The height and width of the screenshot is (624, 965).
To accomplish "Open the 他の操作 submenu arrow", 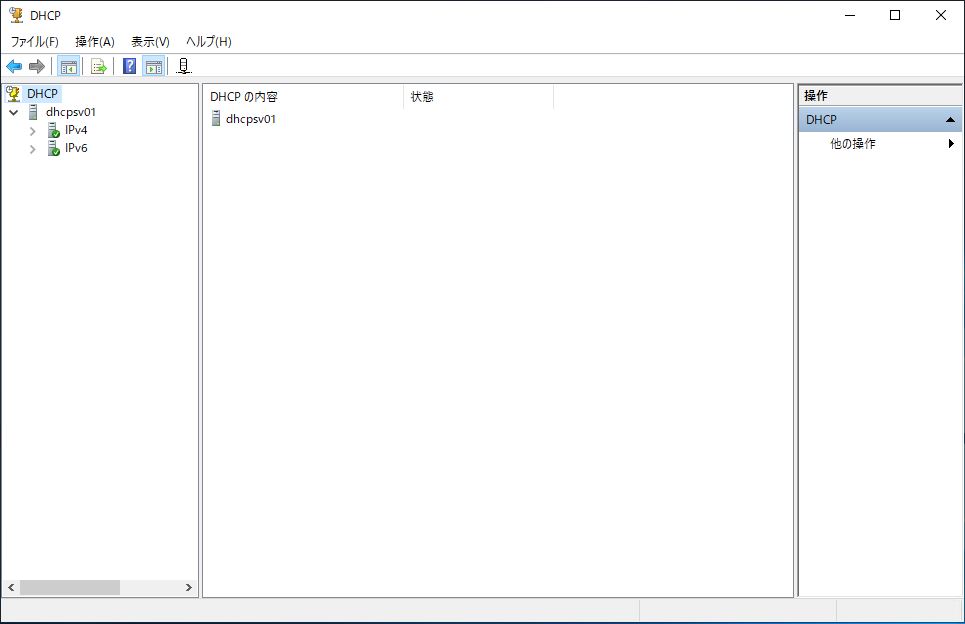I will tap(952, 143).
